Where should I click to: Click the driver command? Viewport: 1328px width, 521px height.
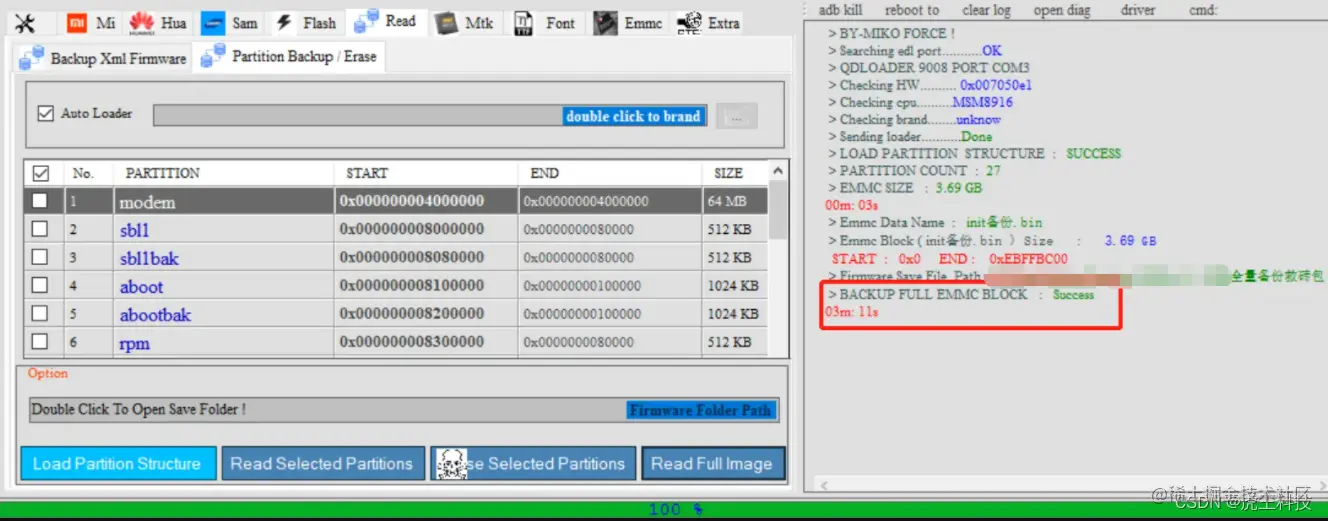[1138, 10]
